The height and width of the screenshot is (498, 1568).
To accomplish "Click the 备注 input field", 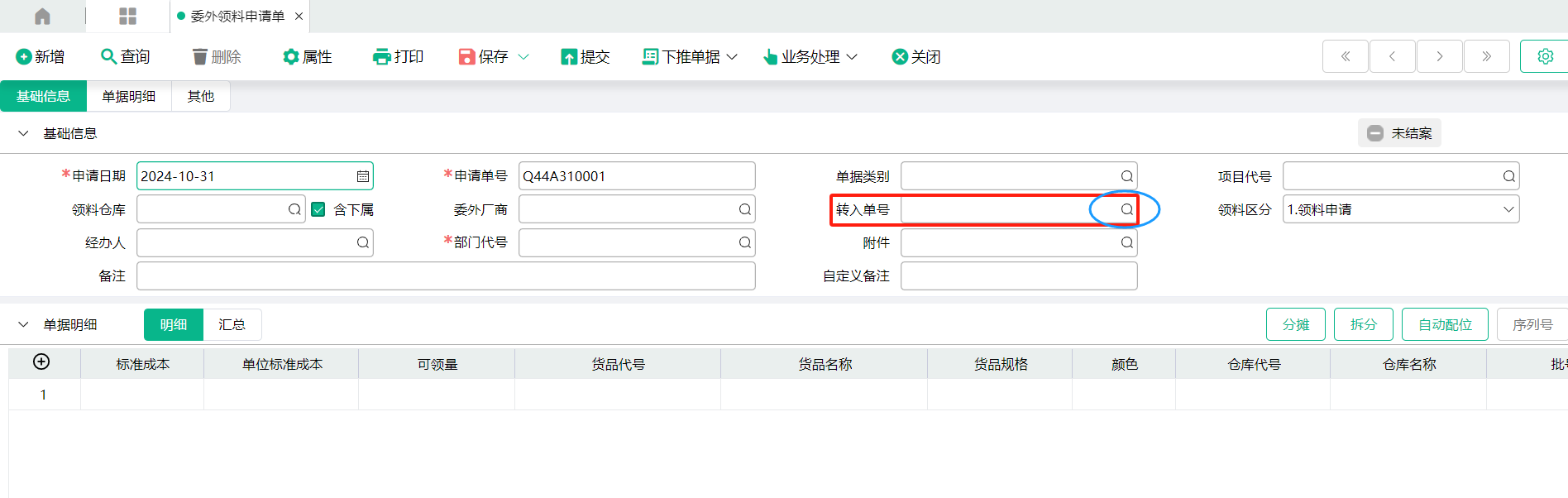I will (446, 276).
